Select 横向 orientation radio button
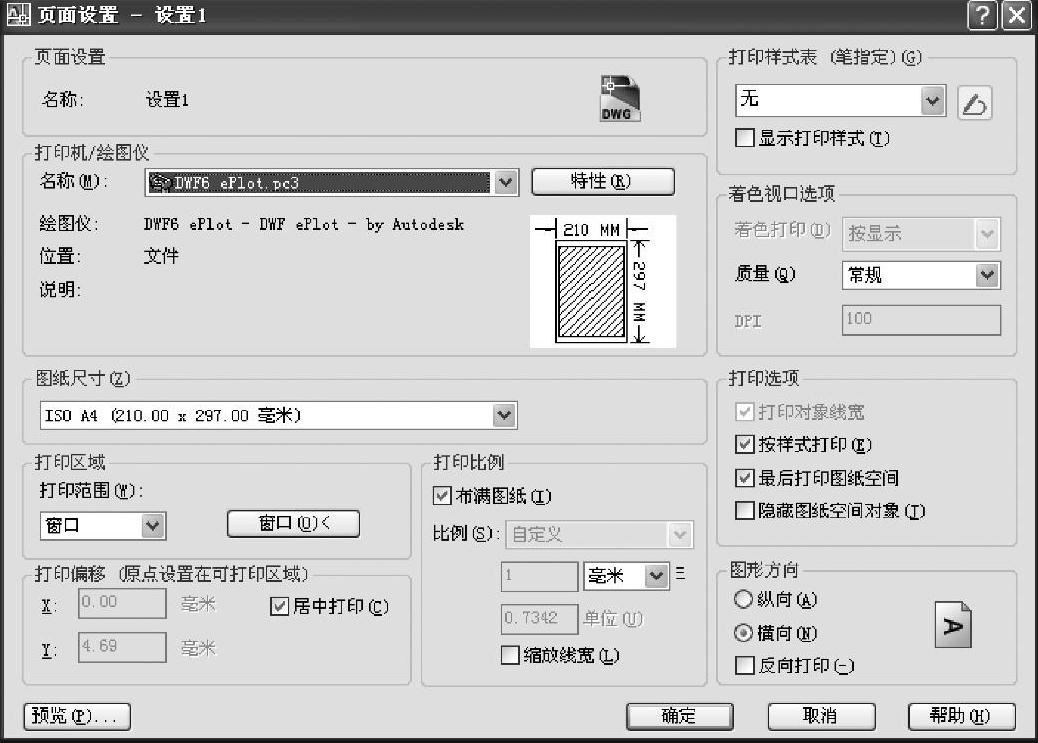The height and width of the screenshot is (743, 1038). pyautogui.click(x=743, y=633)
